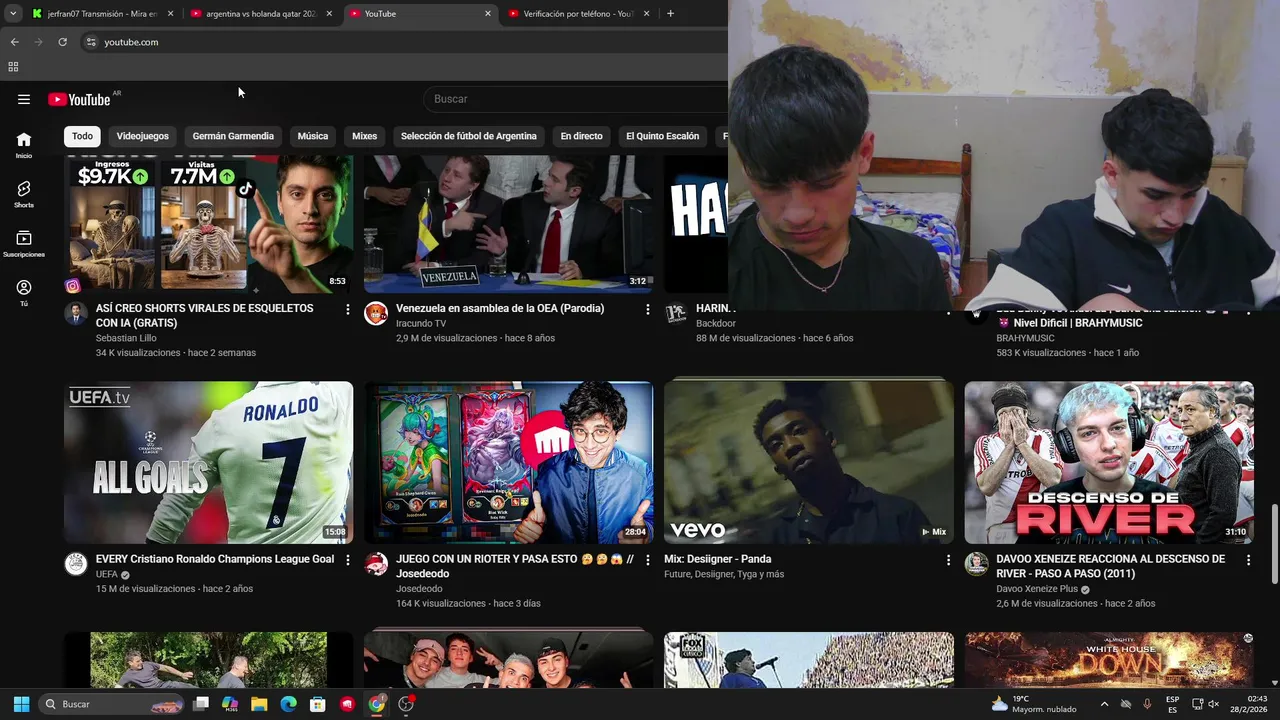The height and width of the screenshot is (720, 1280).
Task: Open the Windows taskbar Buscar search box
Action: tap(112, 704)
